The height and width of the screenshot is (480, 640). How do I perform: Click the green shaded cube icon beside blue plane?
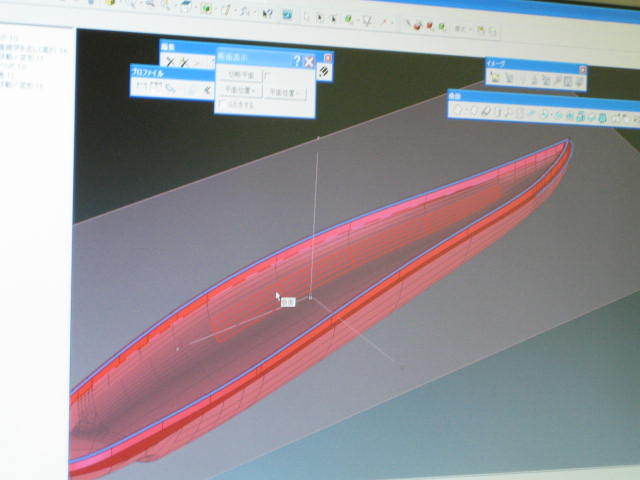point(207,9)
